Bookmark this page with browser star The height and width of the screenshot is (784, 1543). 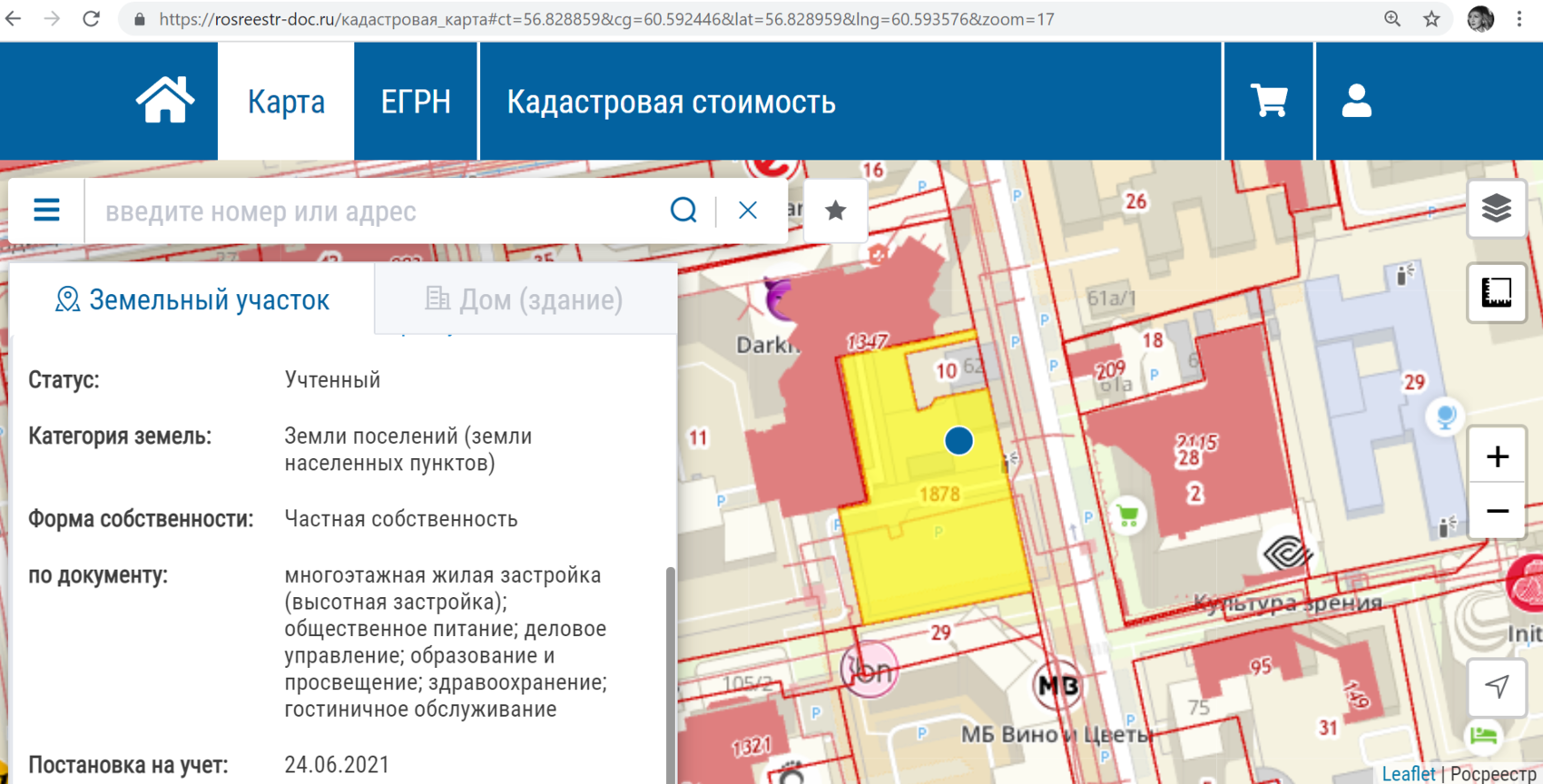point(1431,19)
